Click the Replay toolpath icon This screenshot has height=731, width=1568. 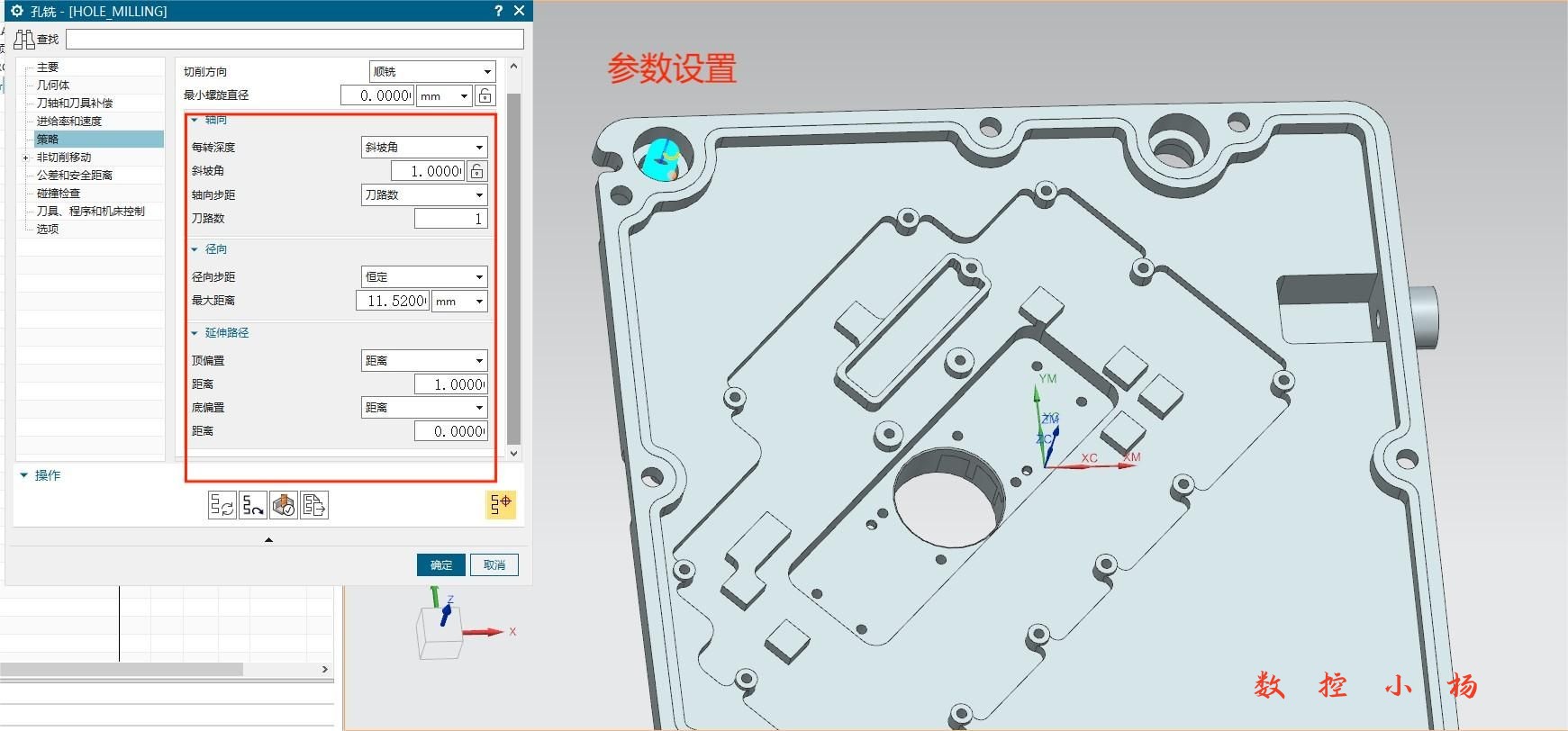point(253,505)
